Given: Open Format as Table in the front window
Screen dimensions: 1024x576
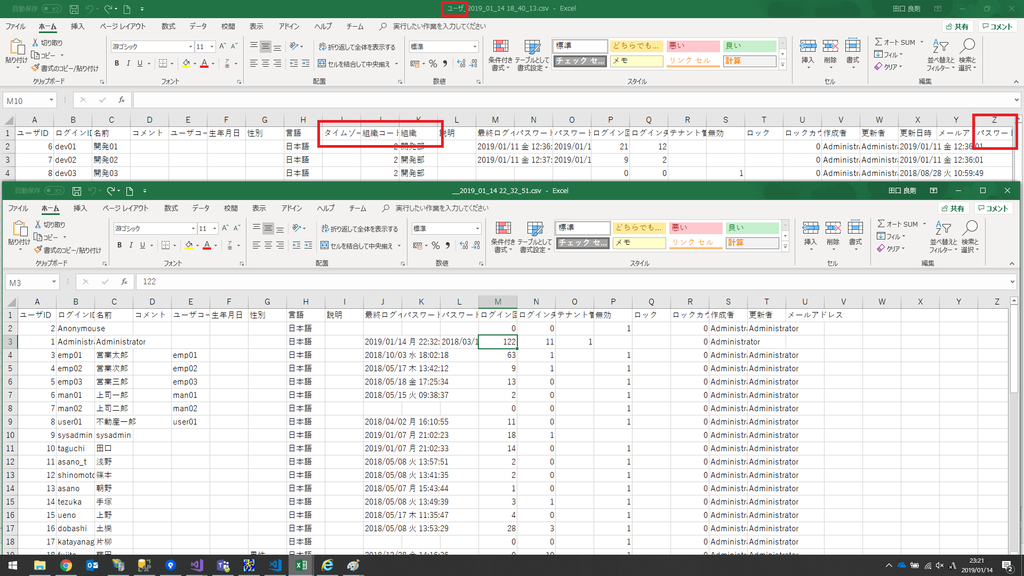Looking at the screenshot, I should click(x=534, y=237).
